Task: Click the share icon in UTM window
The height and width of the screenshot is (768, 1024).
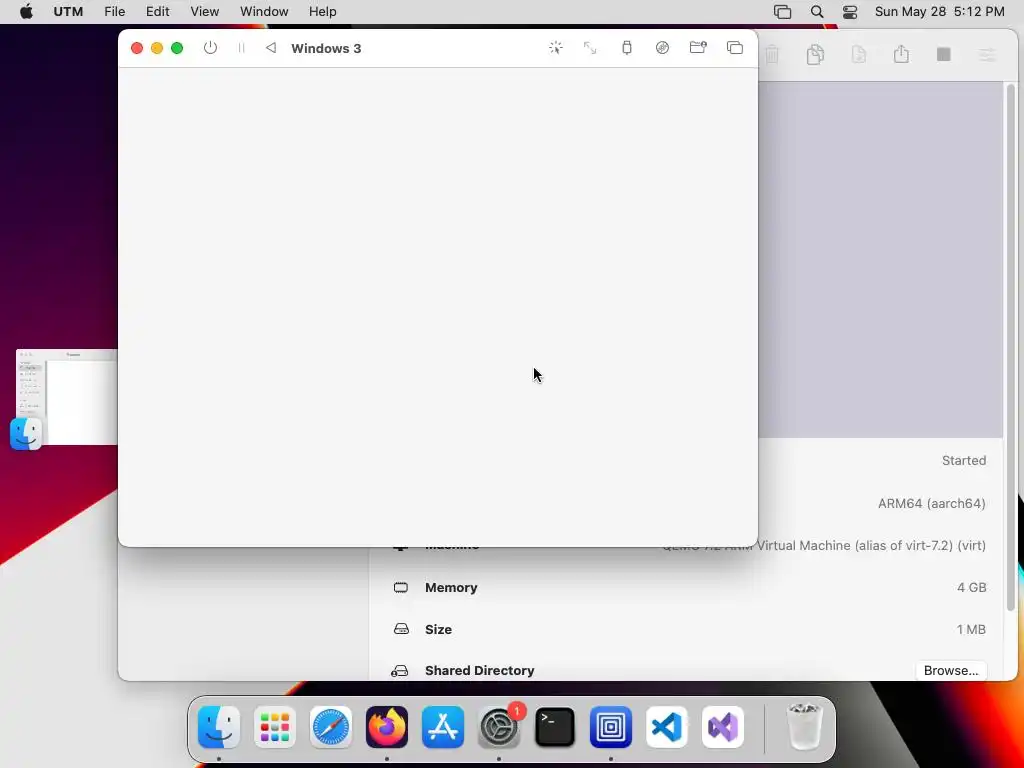Action: coord(901,54)
